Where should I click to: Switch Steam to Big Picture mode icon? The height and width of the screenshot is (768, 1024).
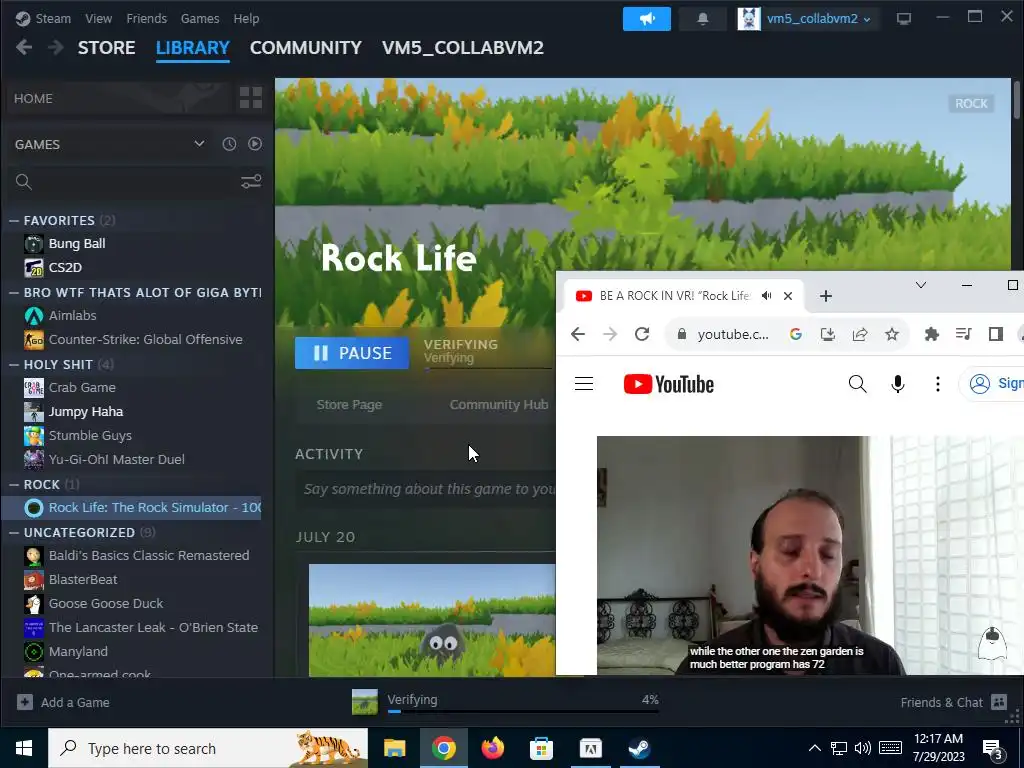click(904, 19)
